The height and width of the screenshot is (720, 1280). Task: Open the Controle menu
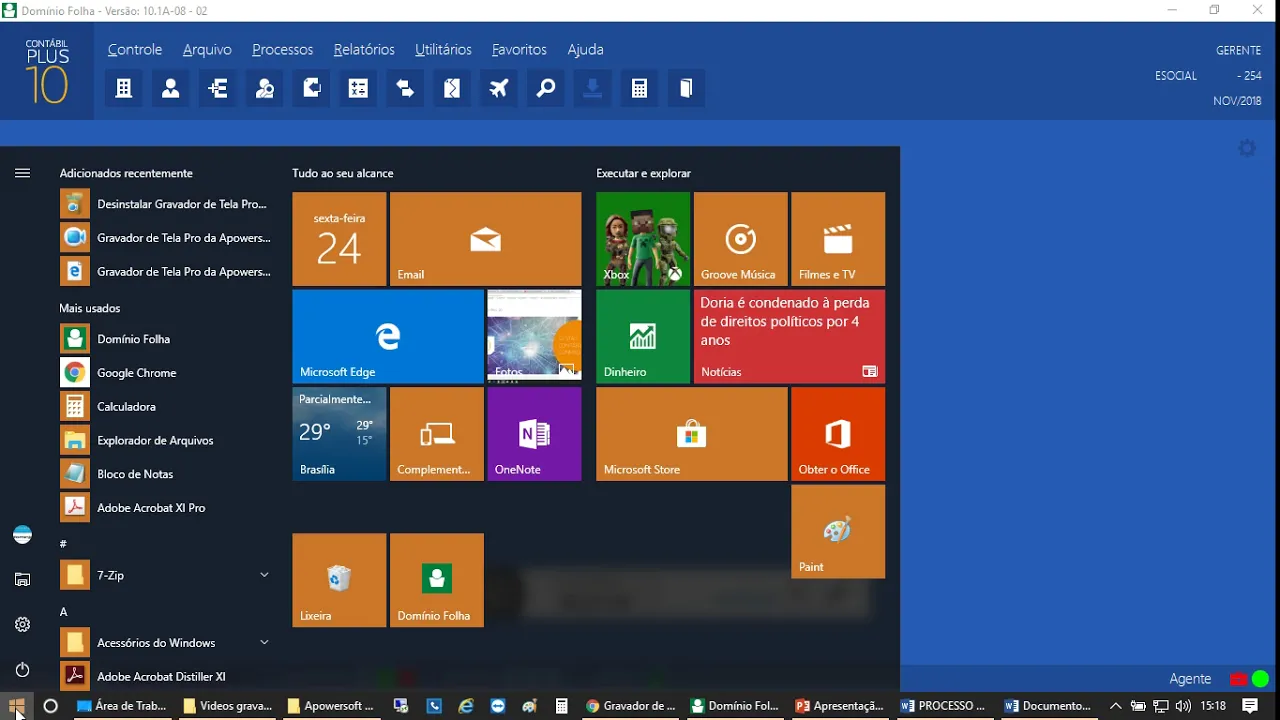(x=135, y=49)
